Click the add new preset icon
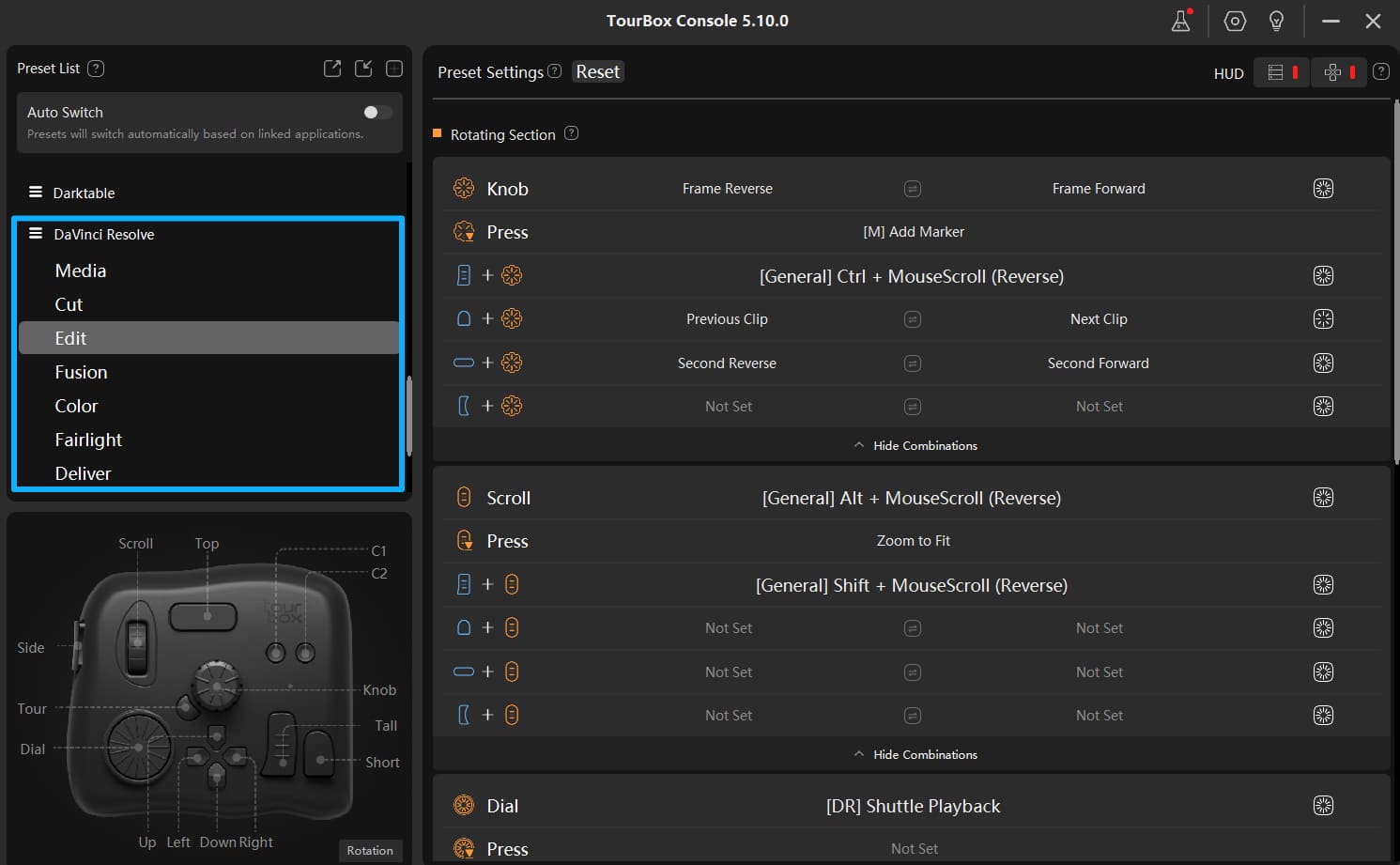 (x=393, y=68)
